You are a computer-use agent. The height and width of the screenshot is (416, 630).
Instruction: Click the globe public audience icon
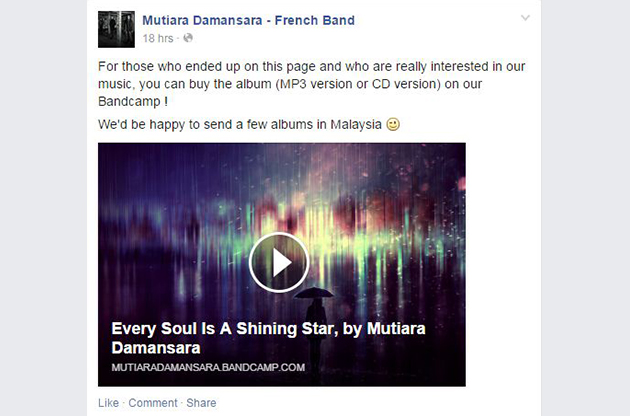[188, 38]
